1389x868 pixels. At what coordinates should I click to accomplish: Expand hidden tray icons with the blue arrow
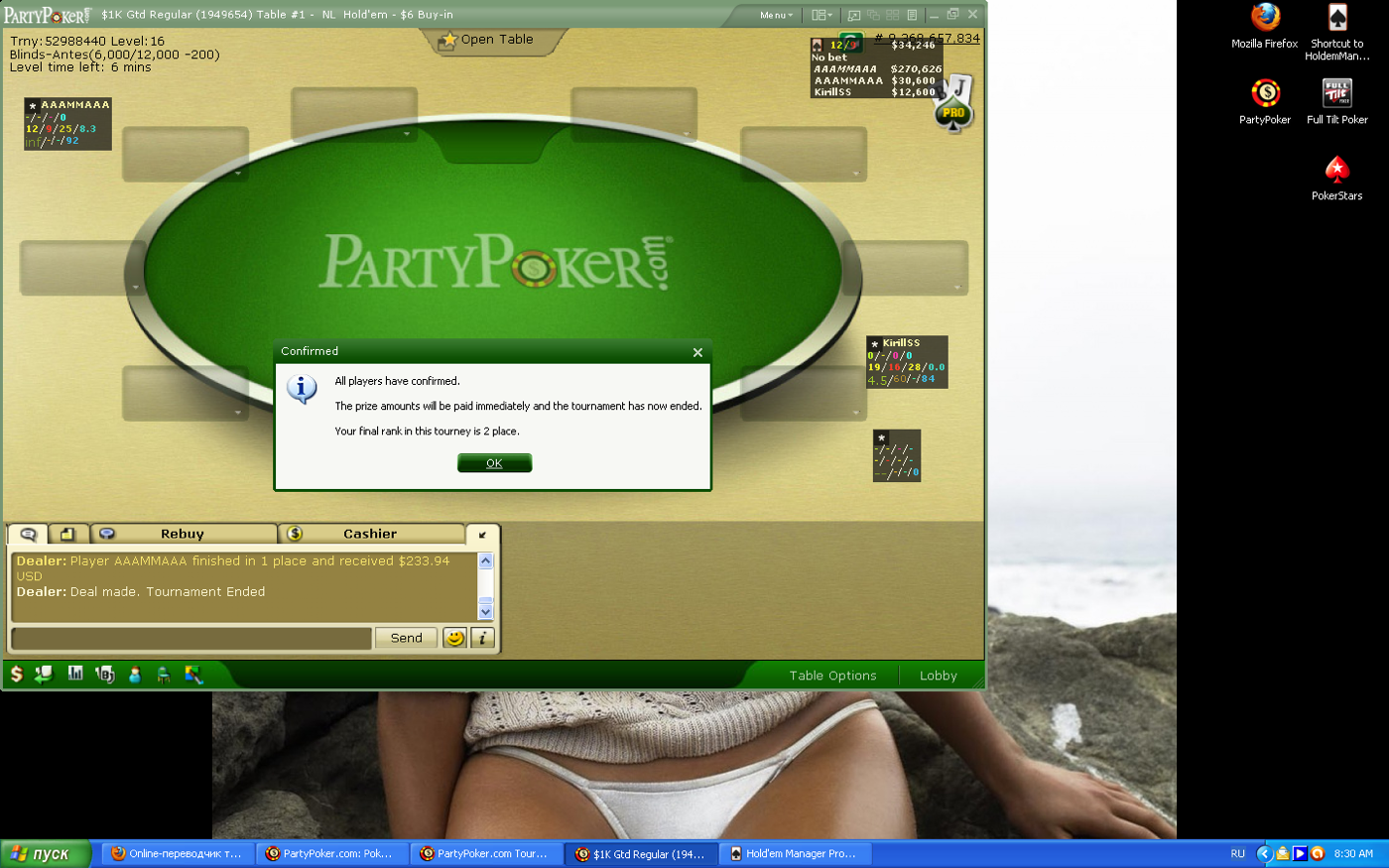(x=1264, y=854)
